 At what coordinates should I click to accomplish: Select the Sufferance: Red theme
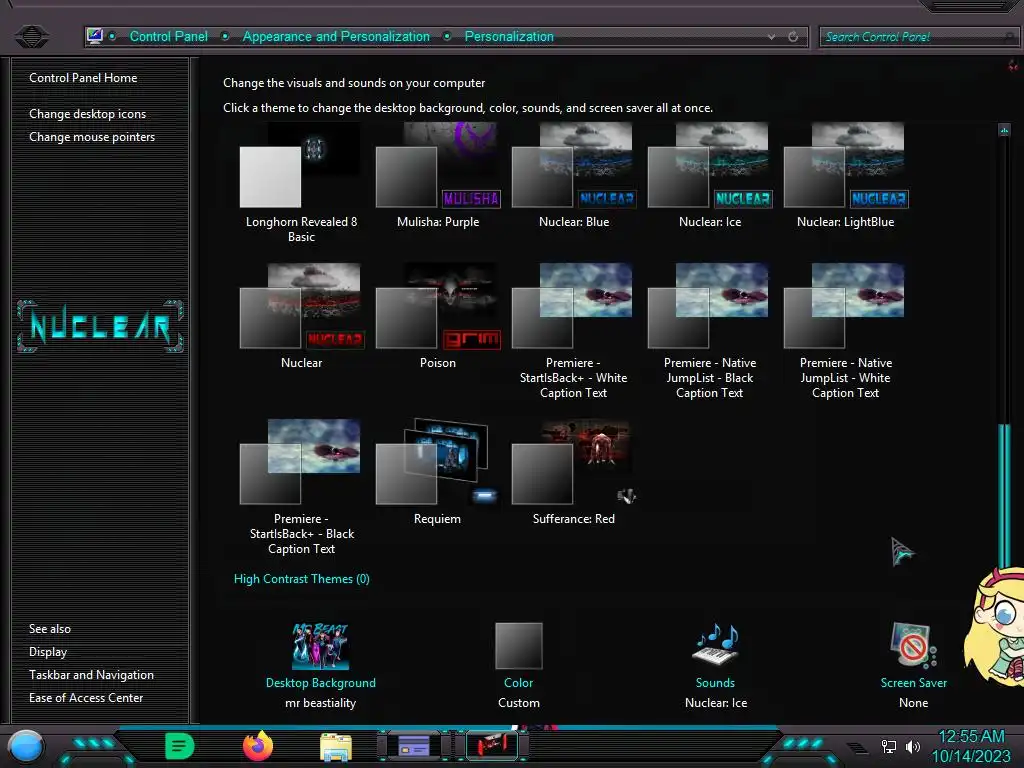pos(573,473)
